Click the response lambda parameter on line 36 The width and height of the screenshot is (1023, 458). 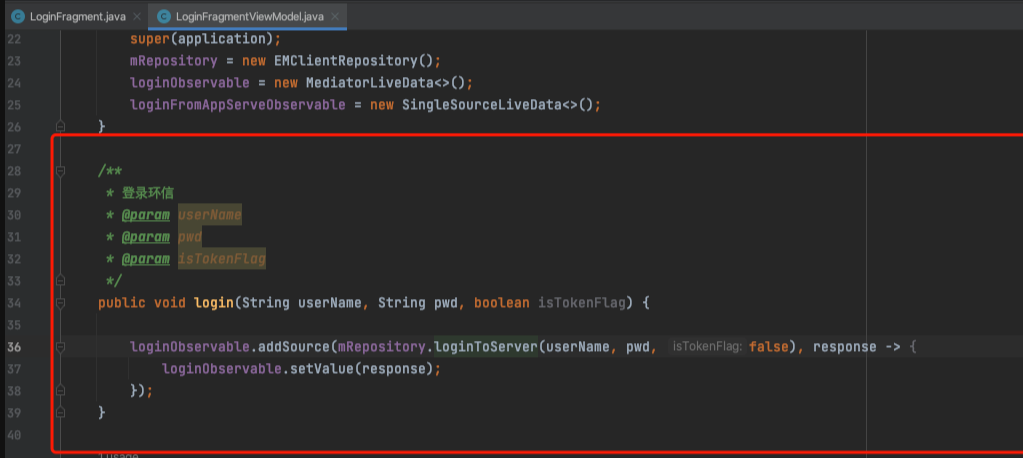[x=845, y=347]
